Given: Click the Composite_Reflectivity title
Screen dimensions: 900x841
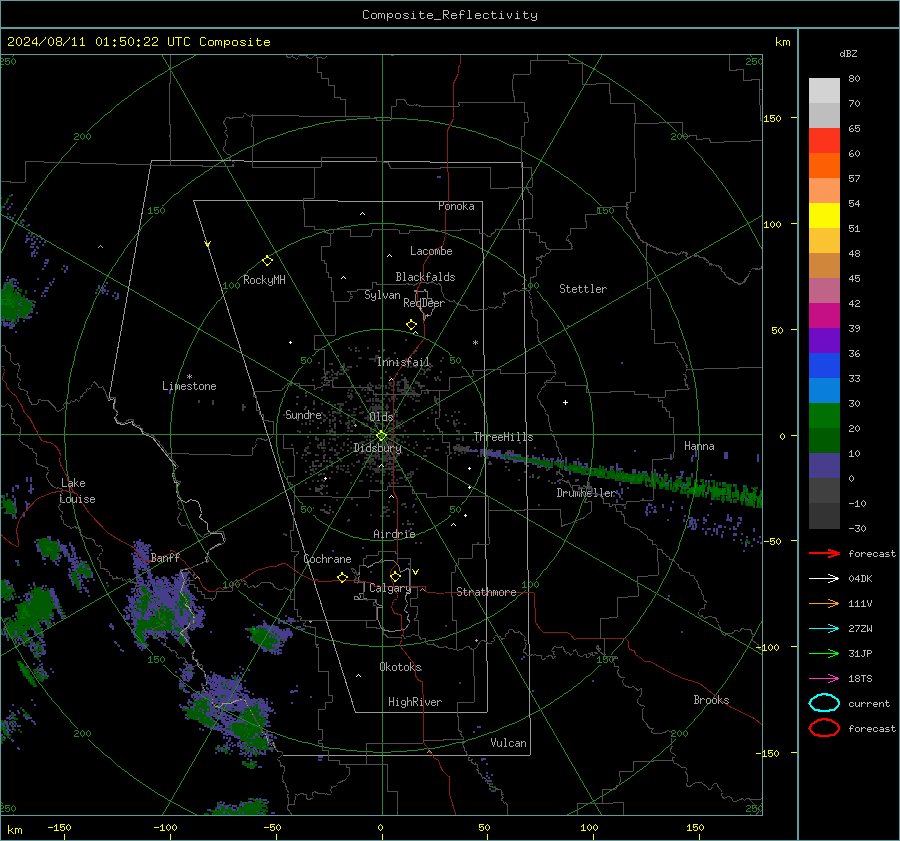Looking at the screenshot, I should [x=449, y=15].
